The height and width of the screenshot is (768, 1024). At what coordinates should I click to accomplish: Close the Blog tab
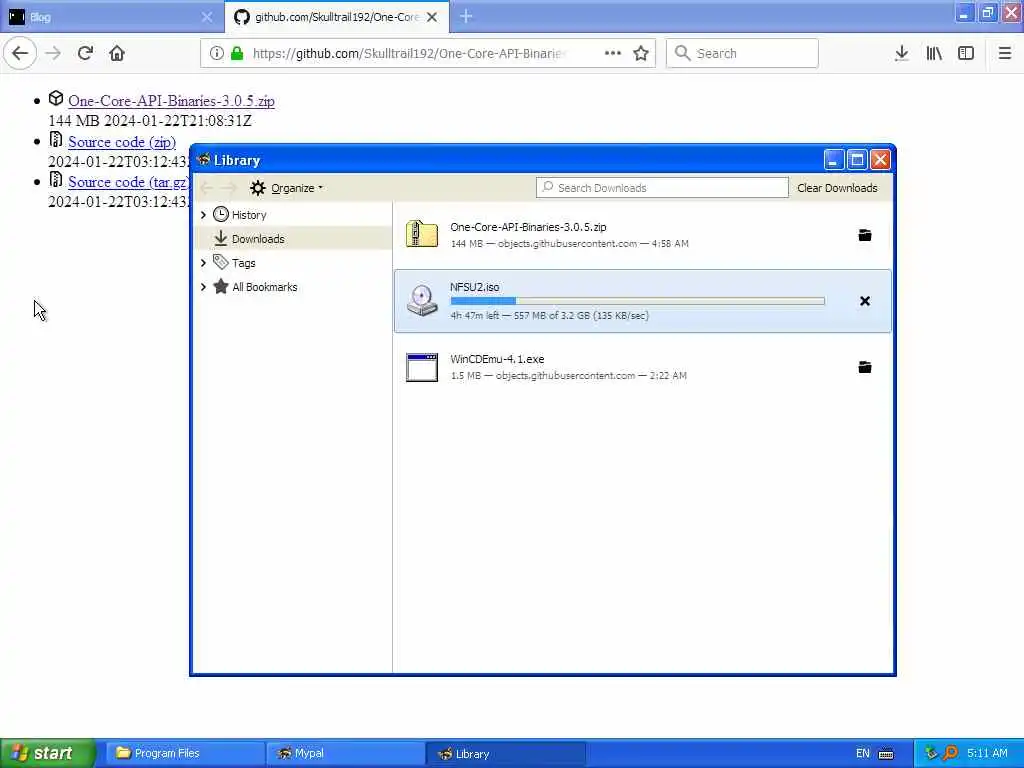[206, 17]
